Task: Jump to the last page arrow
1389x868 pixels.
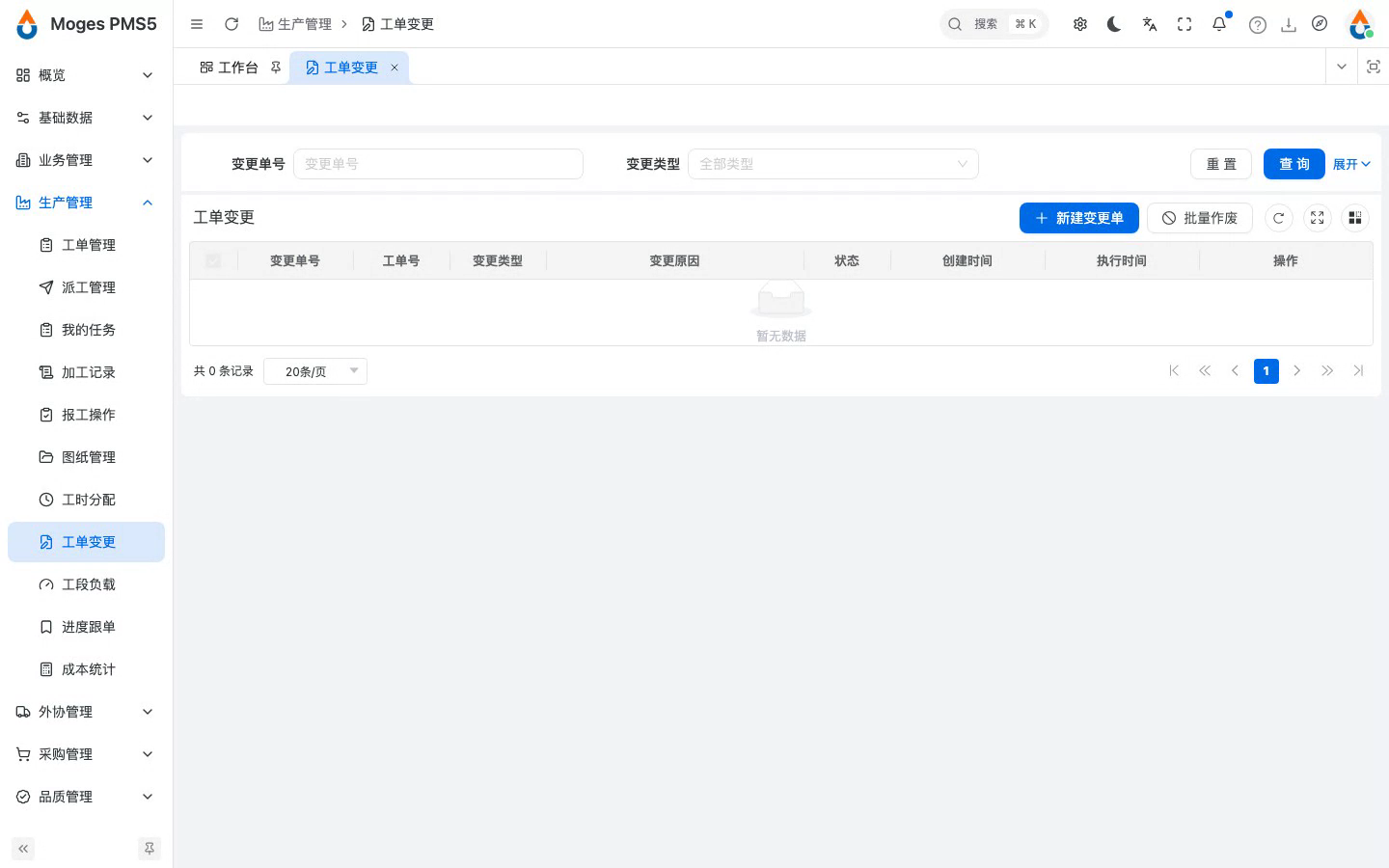Action: tap(1359, 371)
